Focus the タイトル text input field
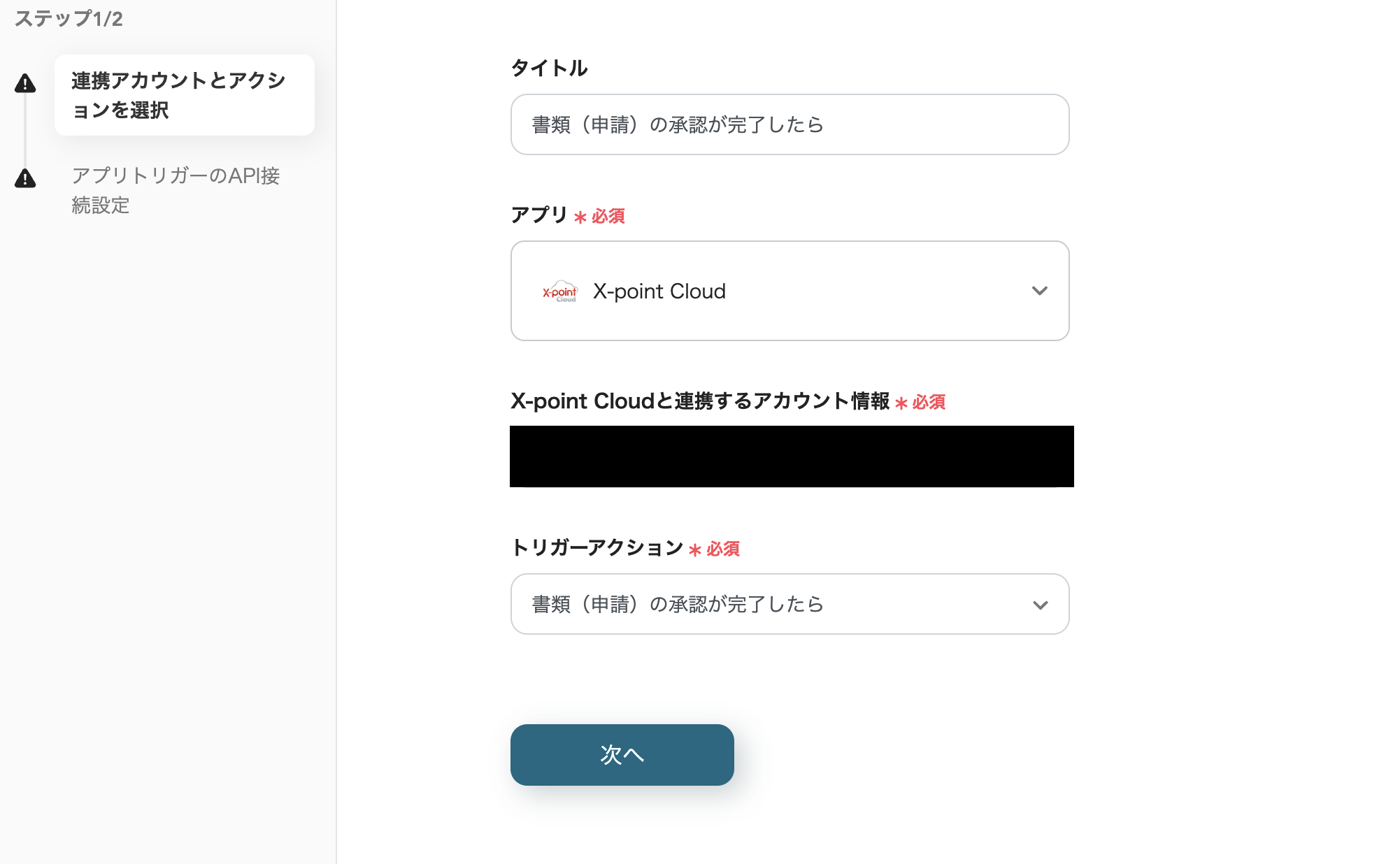The width and height of the screenshot is (1400, 864). pos(789,124)
